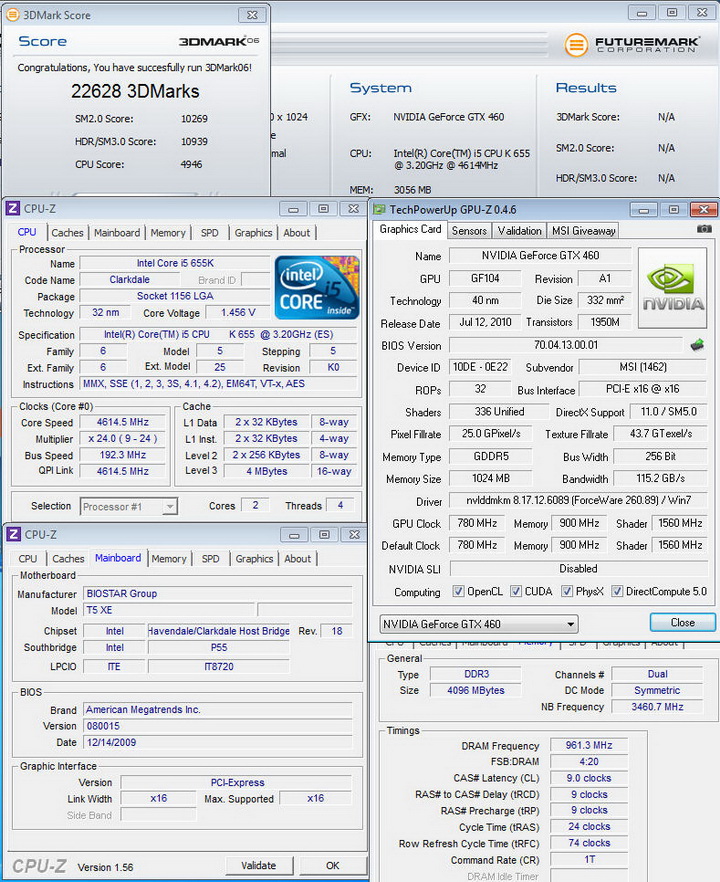
Task: Minimize the Futuremark main window
Action: coord(642,12)
